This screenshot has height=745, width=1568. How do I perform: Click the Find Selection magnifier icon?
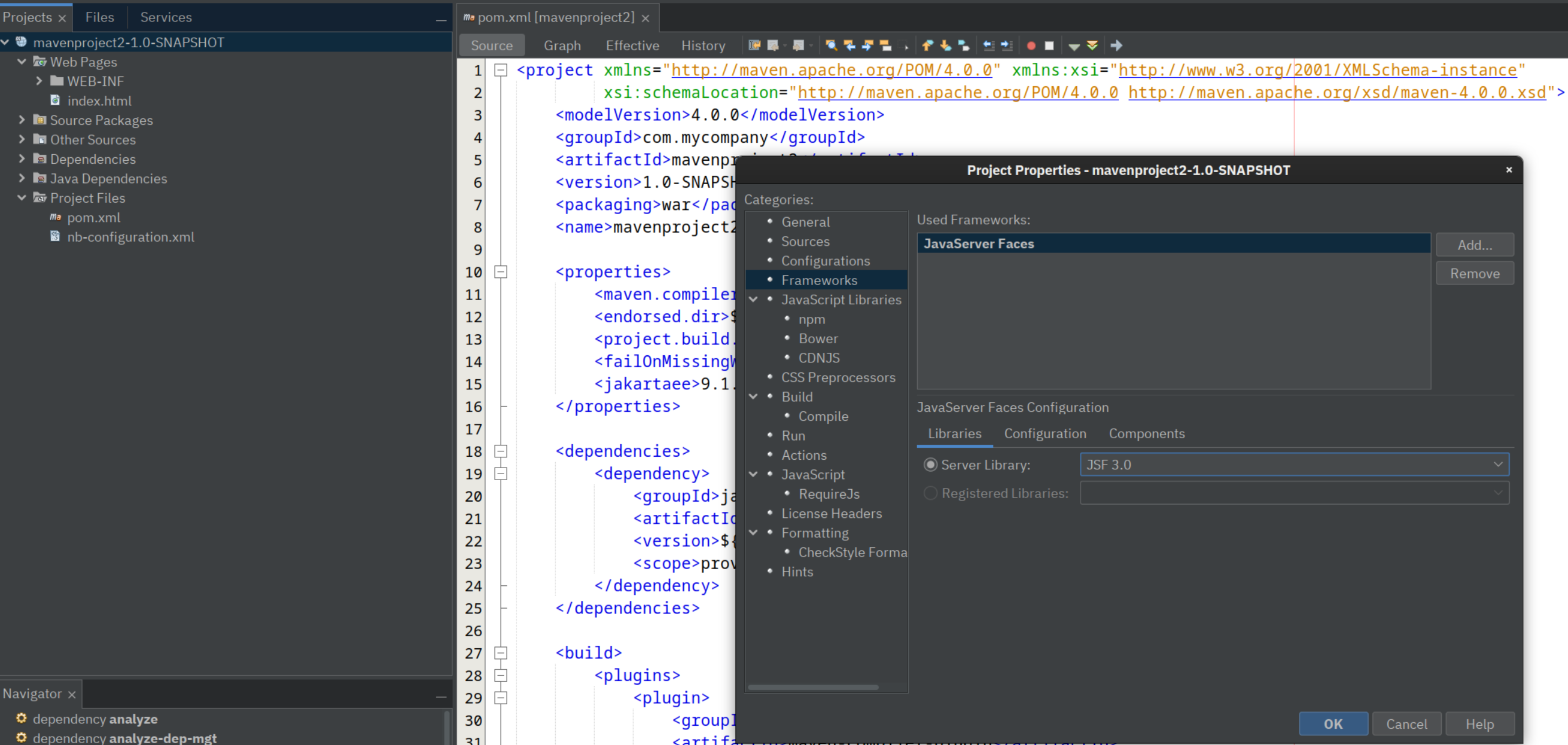[831, 45]
